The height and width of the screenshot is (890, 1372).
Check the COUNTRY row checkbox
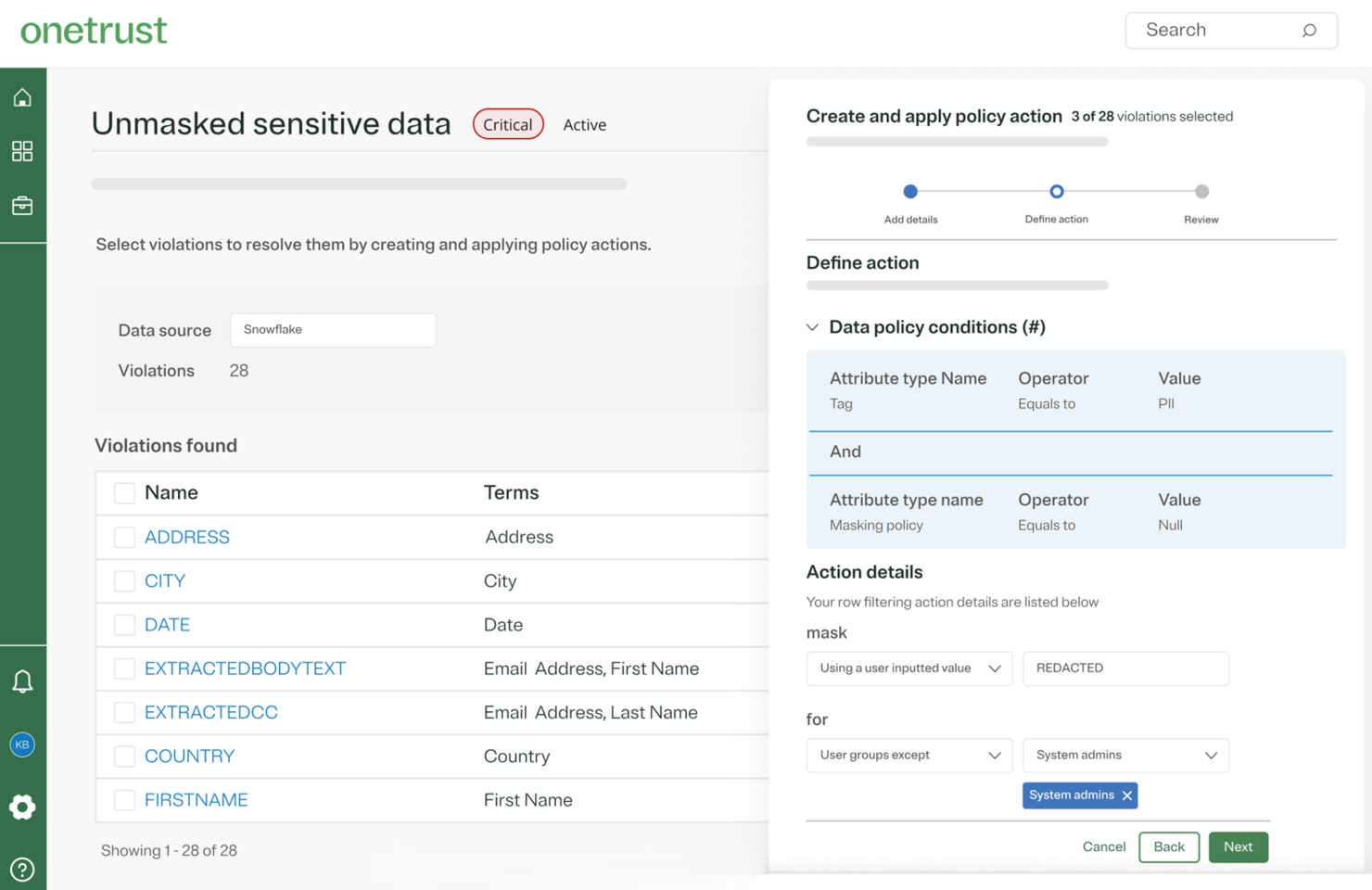(x=124, y=756)
